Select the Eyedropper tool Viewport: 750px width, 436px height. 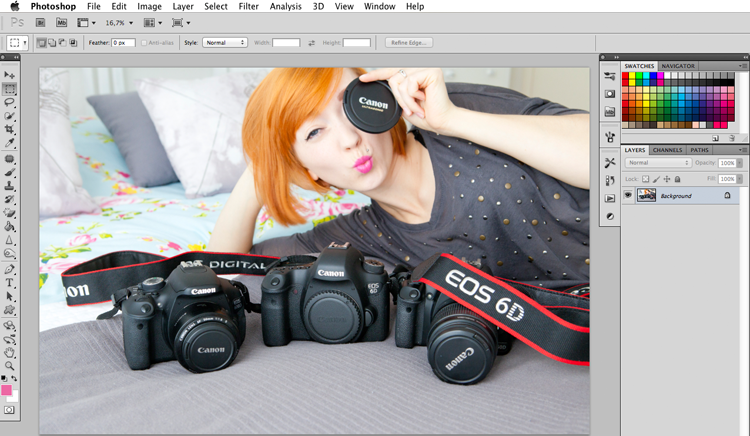(x=9, y=142)
